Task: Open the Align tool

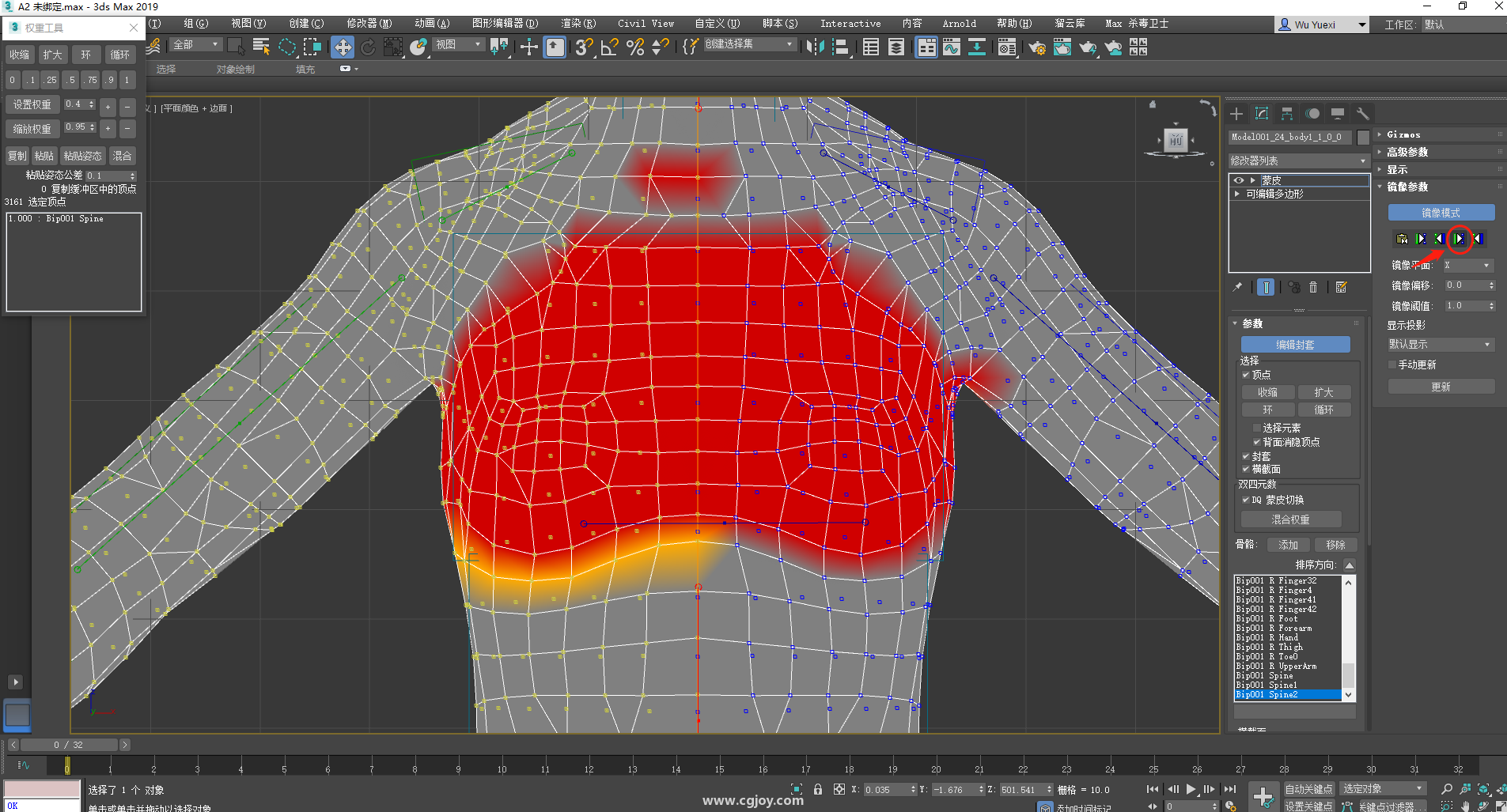Action: (841, 47)
